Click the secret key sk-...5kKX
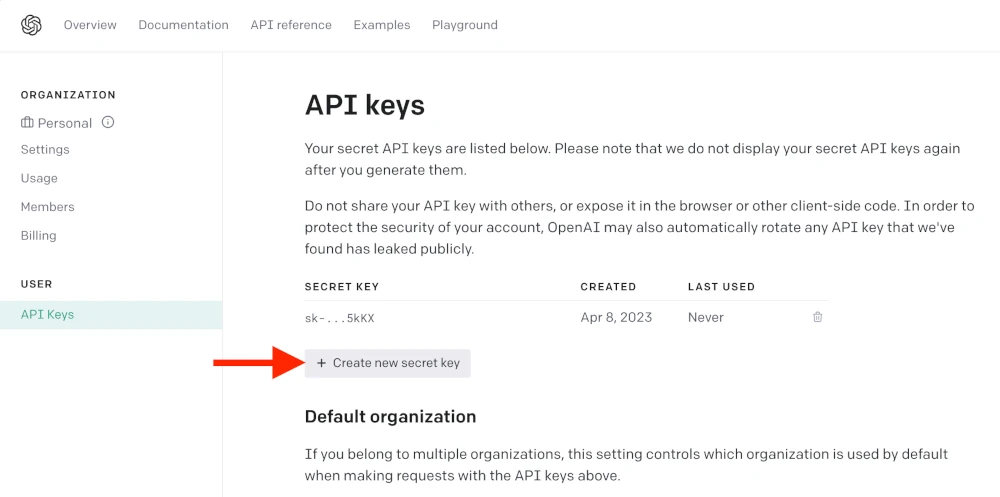This screenshot has width=1000, height=497. tap(339, 318)
